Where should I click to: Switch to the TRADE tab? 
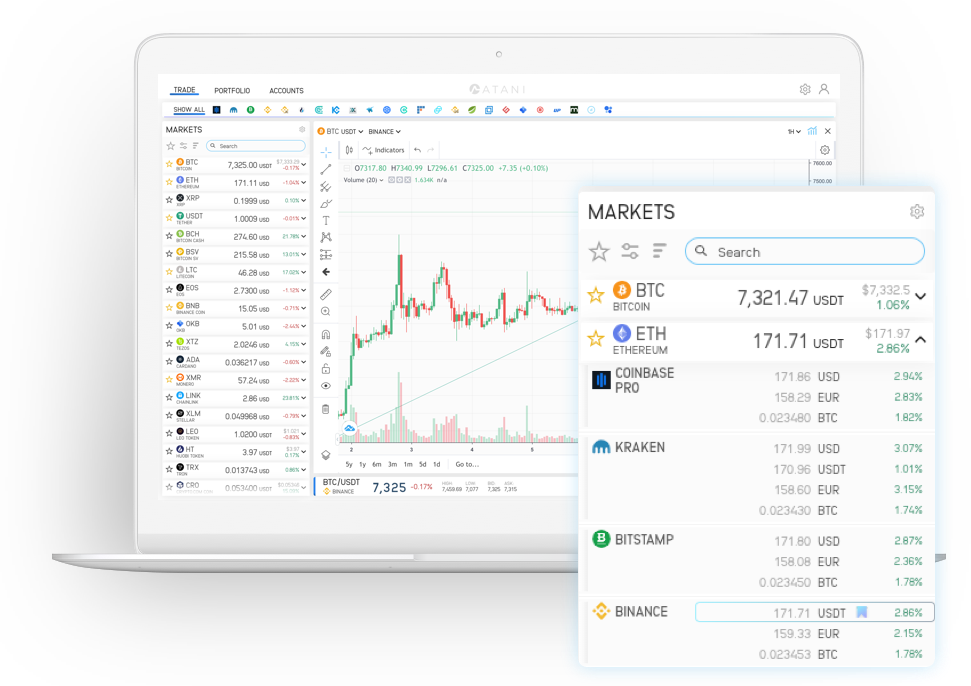pyautogui.click(x=185, y=90)
